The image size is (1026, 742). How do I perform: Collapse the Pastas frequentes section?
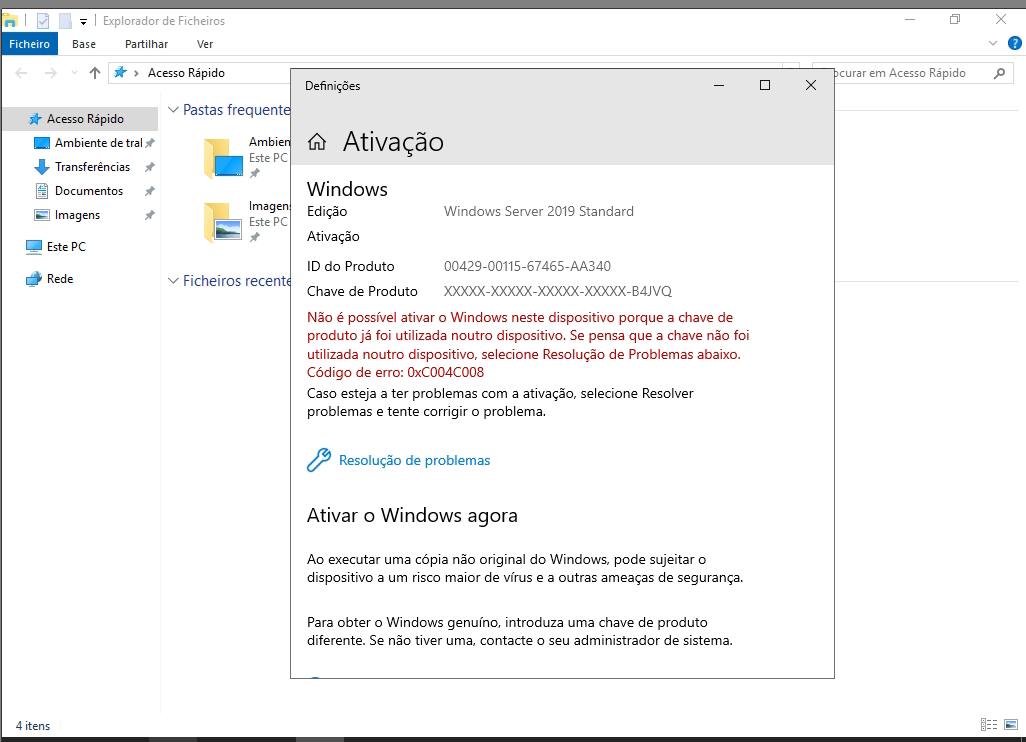[x=173, y=110]
